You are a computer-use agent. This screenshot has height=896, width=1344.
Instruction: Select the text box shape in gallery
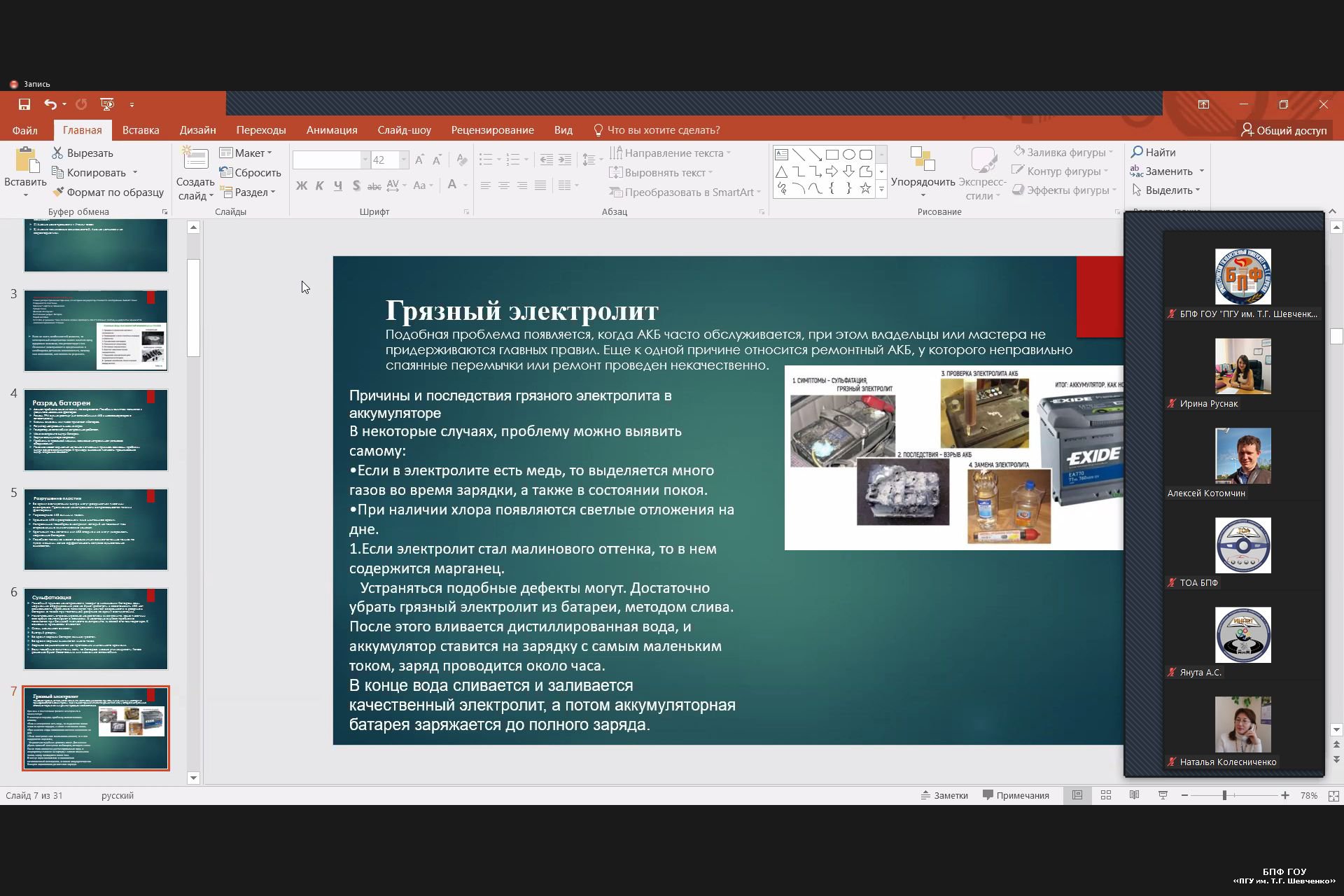(781, 155)
